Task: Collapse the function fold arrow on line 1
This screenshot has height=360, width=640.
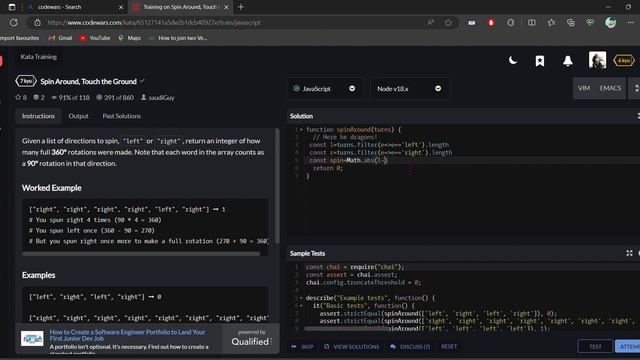Action: [x=301, y=130]
